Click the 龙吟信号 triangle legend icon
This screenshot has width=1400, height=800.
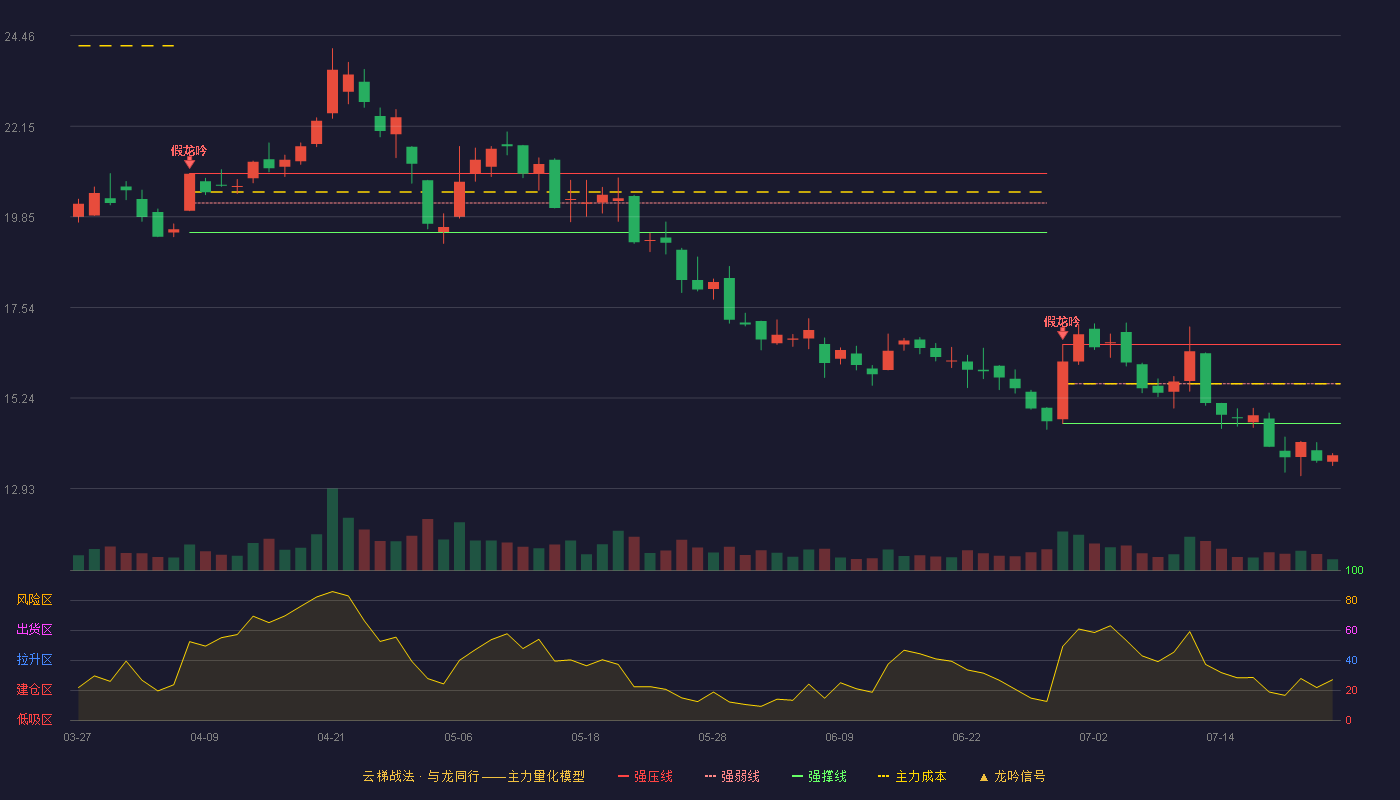coord(984,776)
